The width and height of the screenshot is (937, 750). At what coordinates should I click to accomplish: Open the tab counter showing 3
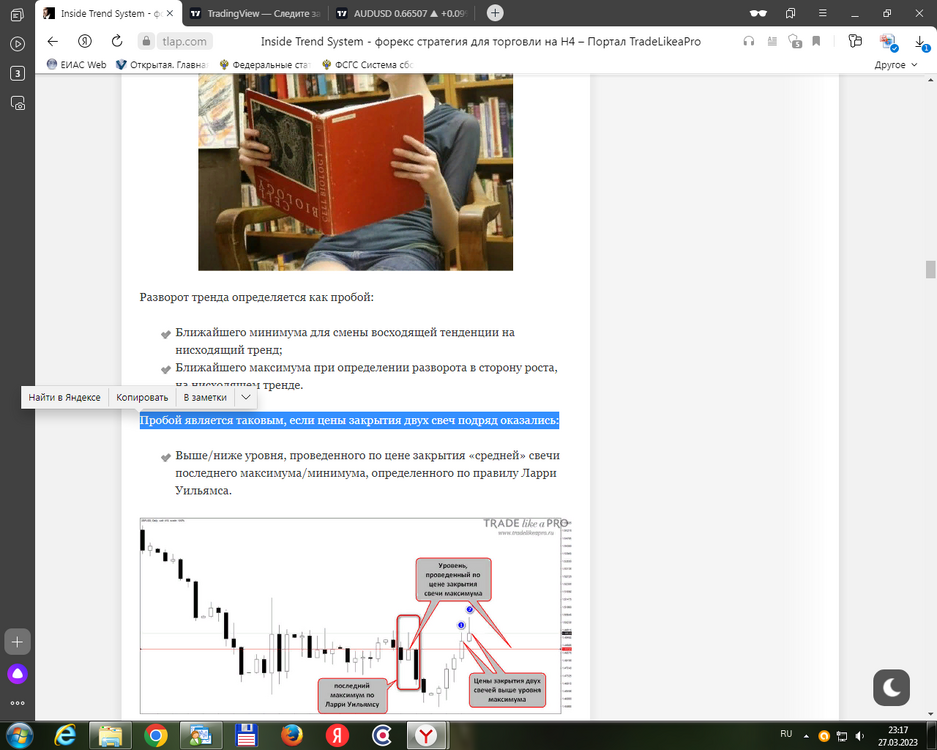click(17, 74)
